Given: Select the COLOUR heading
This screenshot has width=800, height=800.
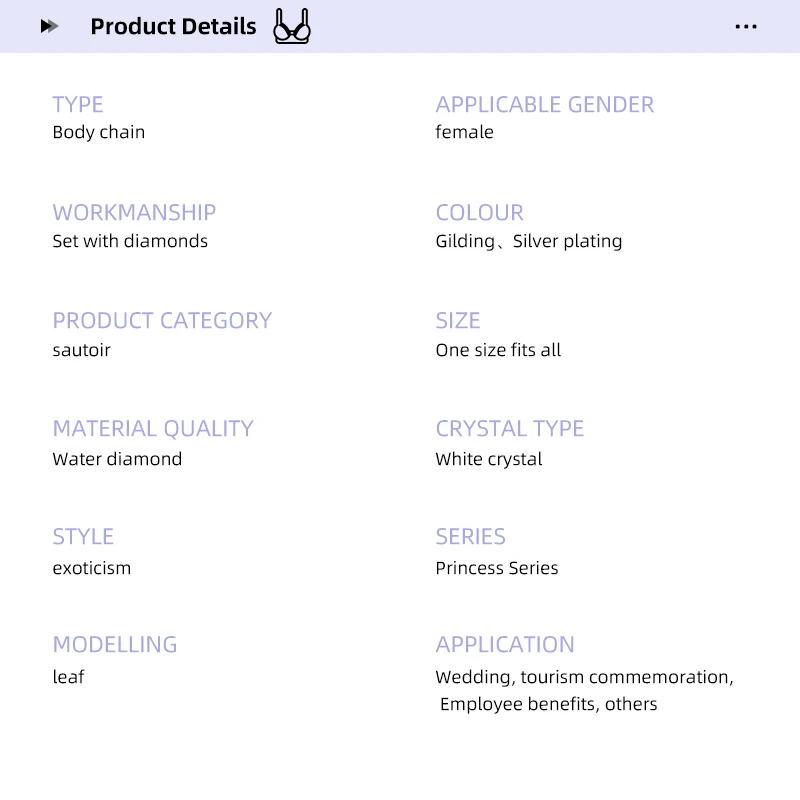Looking at the screenshot, I should 479,212.
